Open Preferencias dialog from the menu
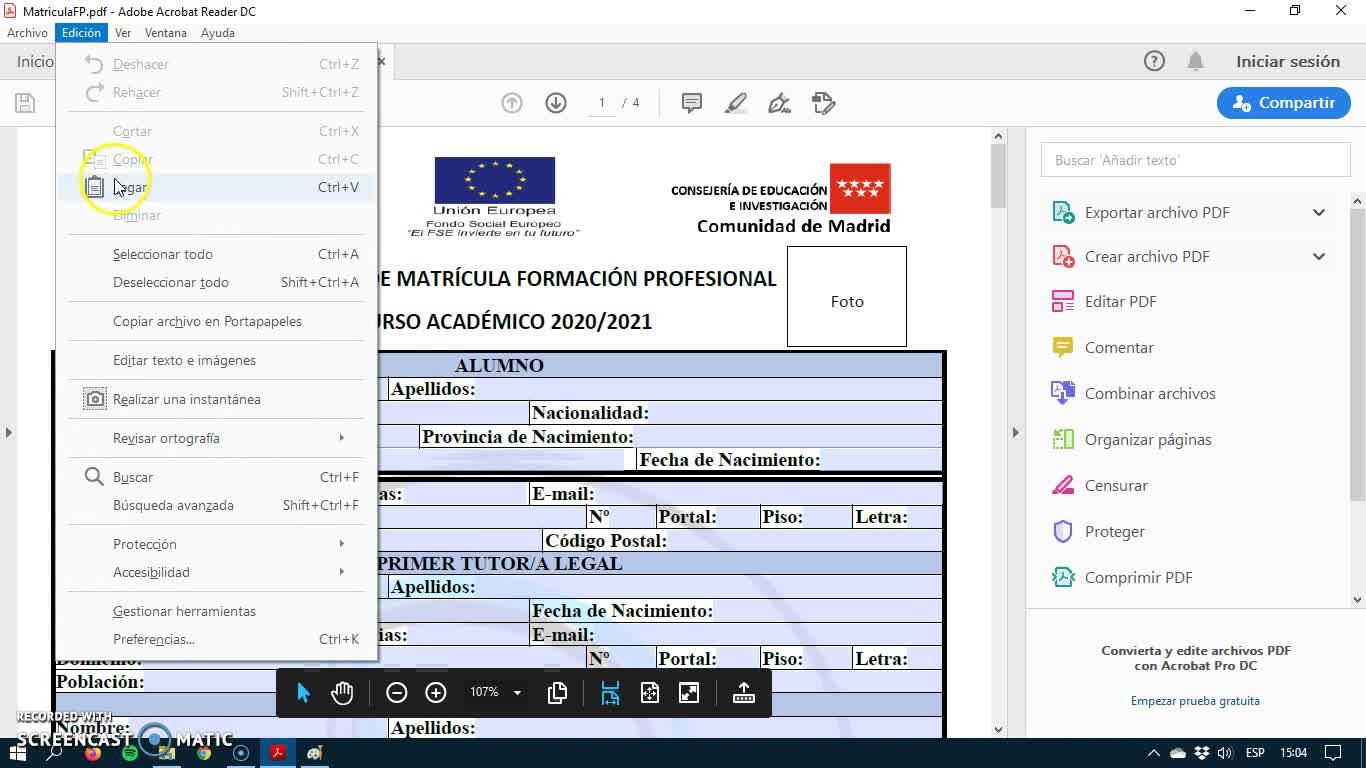Screen dimensions: 1366x768 click(x=216, y=639)
